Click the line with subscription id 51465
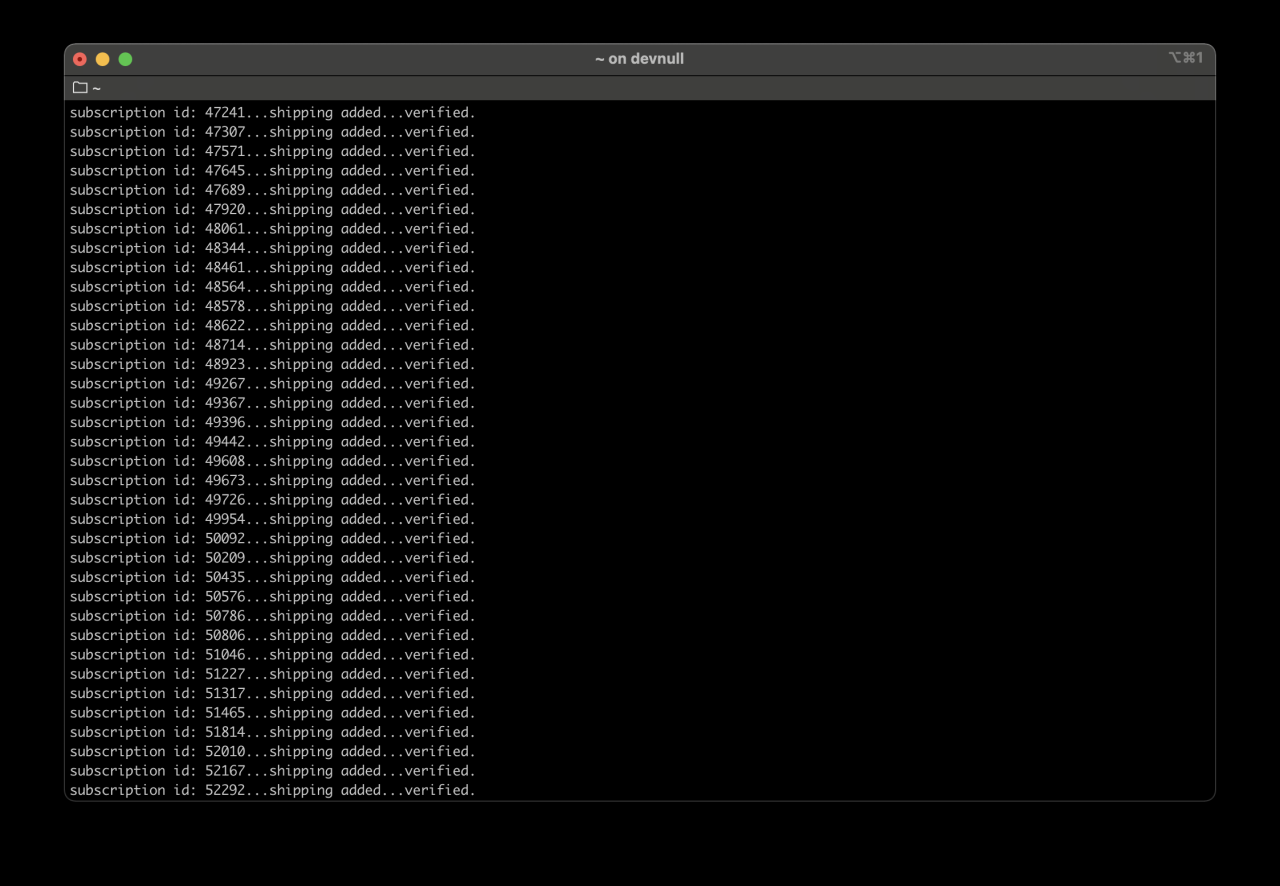 [x=273, y=713]
